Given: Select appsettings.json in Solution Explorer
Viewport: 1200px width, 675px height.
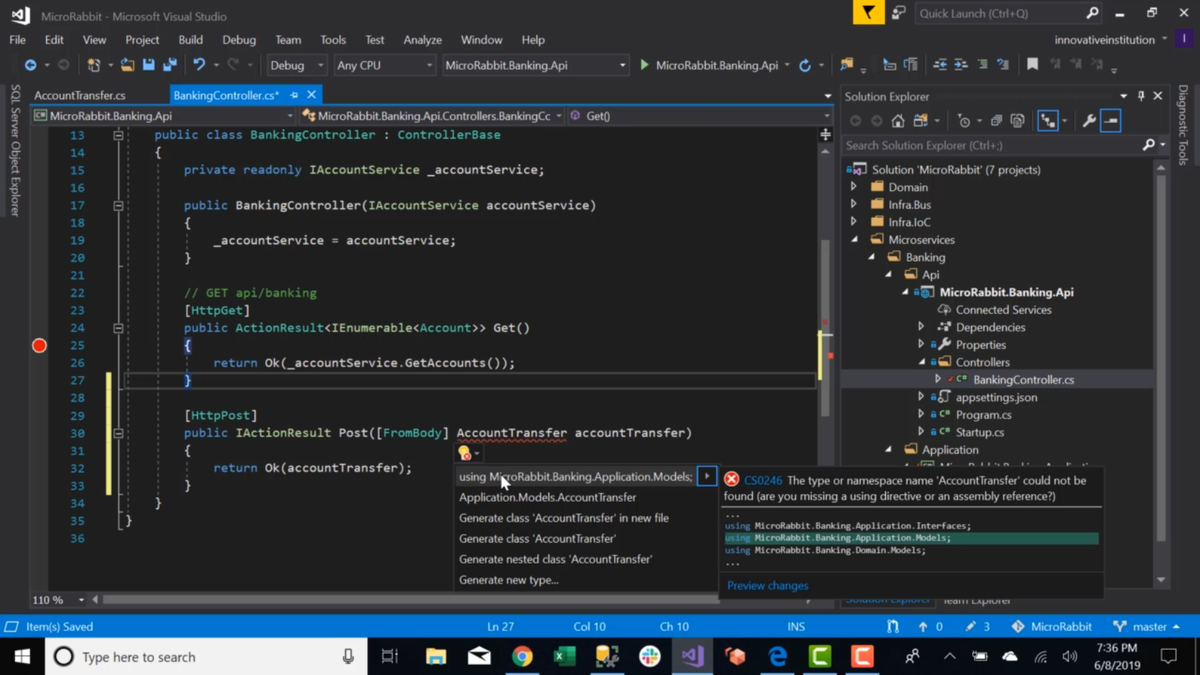Looking at the screenshot, I should tap(995, 397).
